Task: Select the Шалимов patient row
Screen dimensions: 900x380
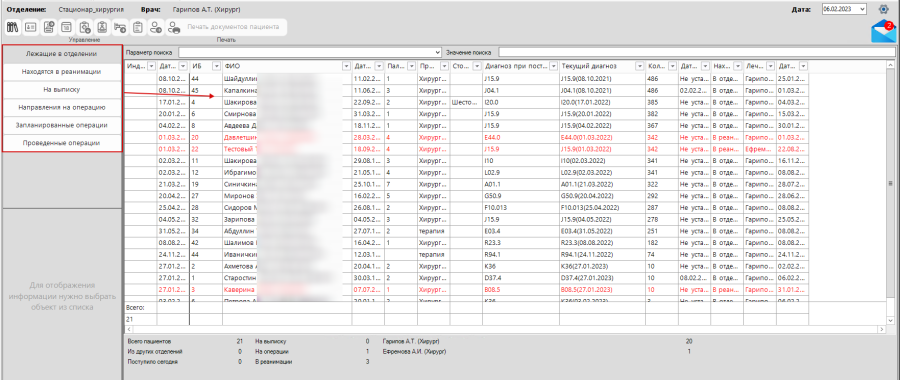Action: tap(466, 243)
